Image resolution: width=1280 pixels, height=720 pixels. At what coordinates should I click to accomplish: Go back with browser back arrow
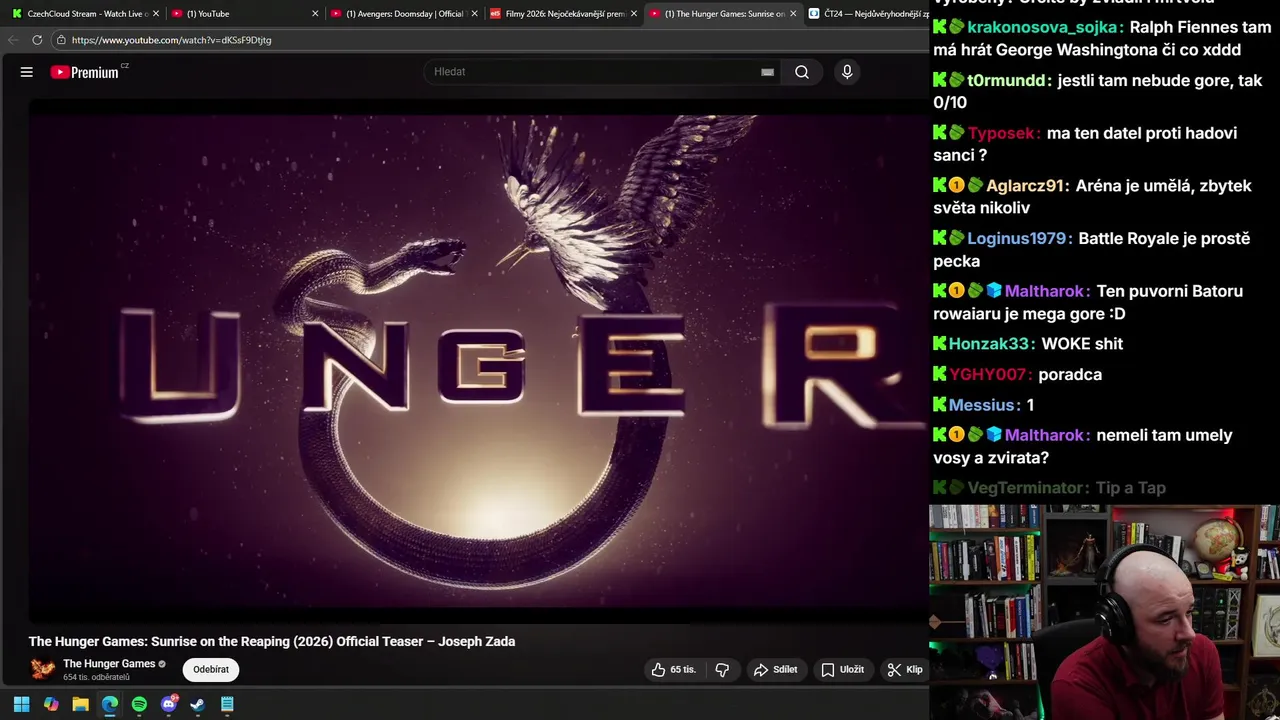point(13,40)
